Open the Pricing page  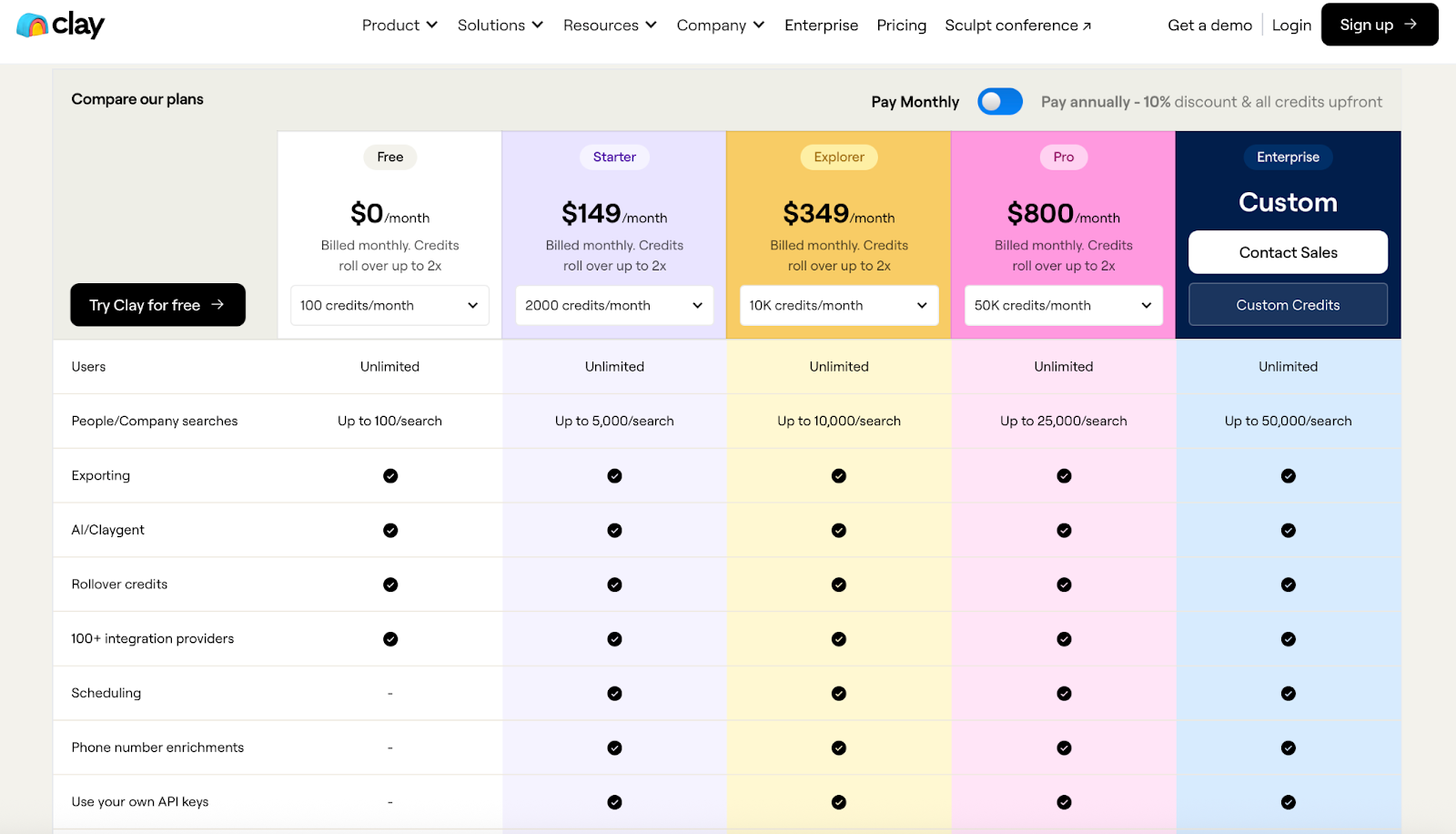[x=901, y=25]
